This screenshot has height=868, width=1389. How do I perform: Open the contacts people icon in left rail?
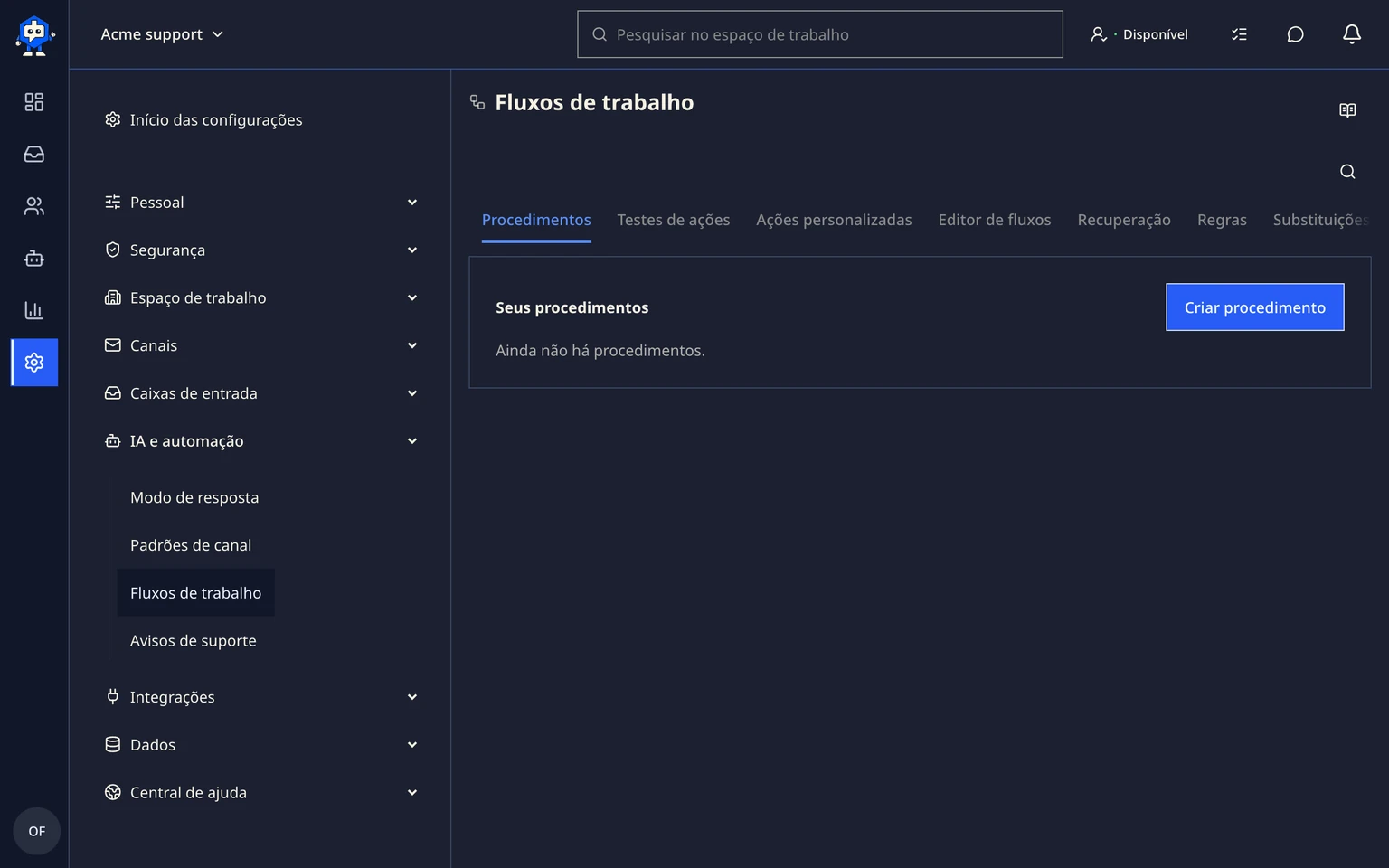click(x=34, y=206)
